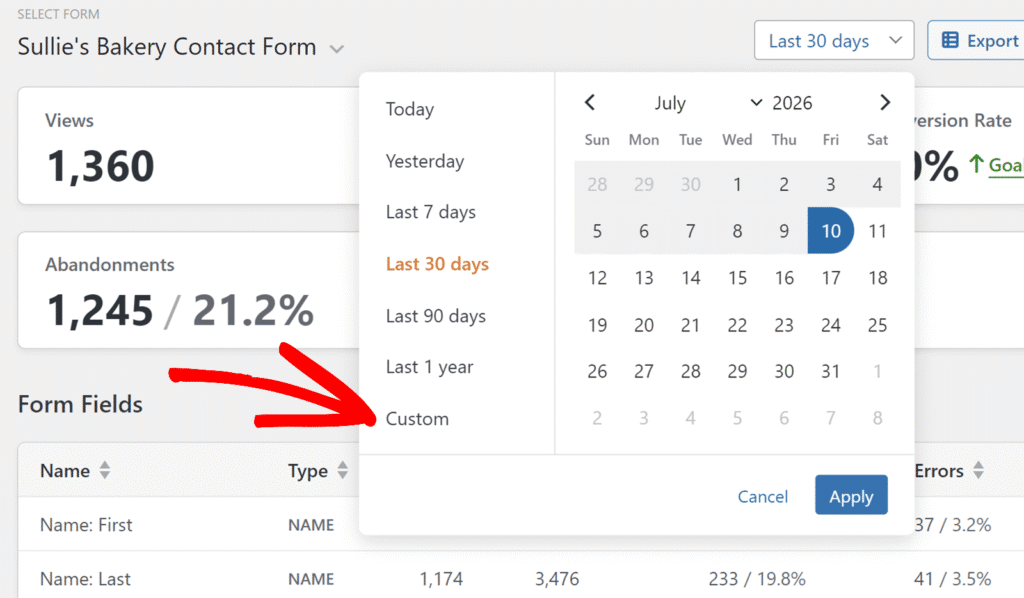Pick the Last 1 year preset
Viewport: 1024px width, 598px height.
(x=429, y=367)
